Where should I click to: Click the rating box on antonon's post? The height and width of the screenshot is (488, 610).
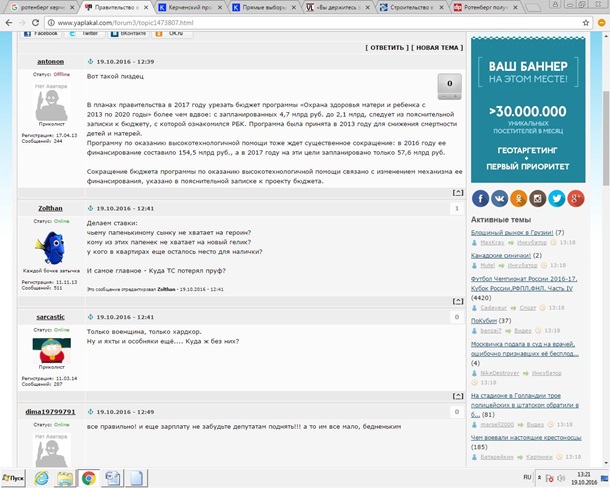click(450, 84)
